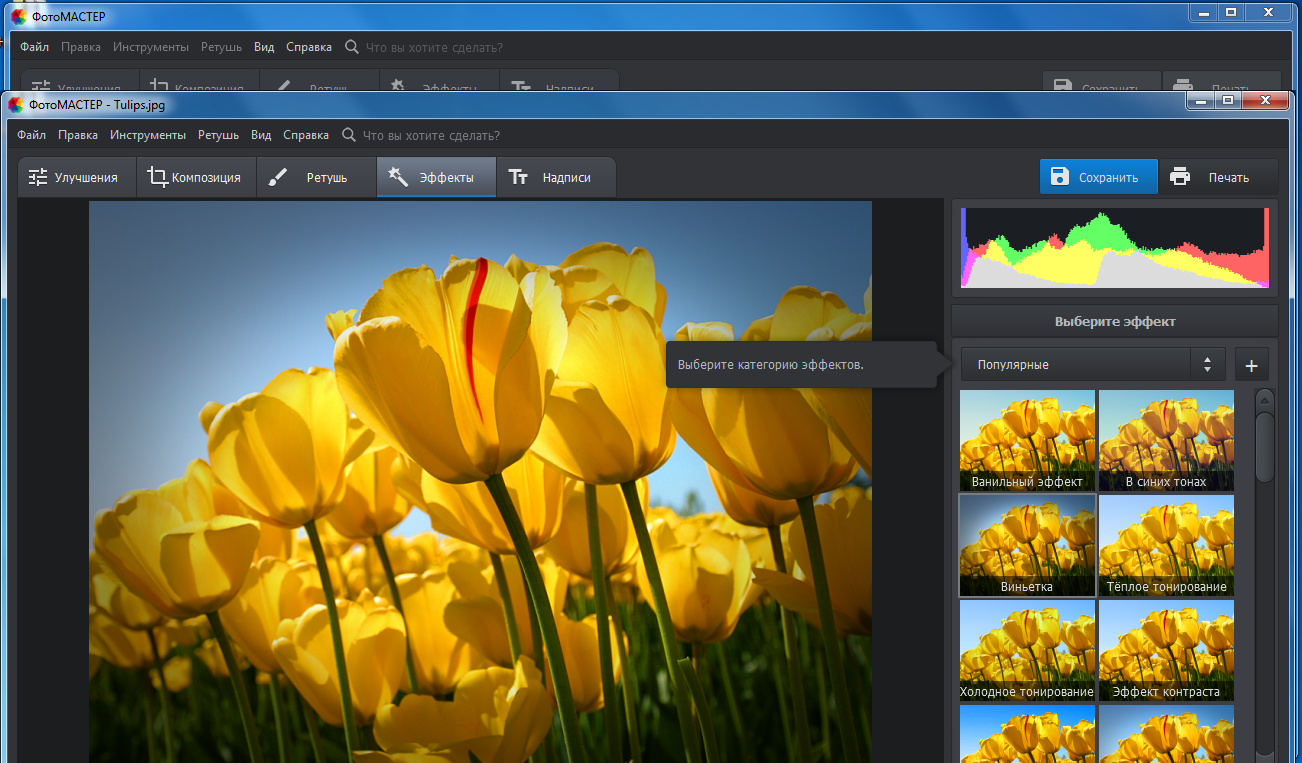Click the color histogram panel
This screenshot has width=1302, height=763.
point(1115,248)
